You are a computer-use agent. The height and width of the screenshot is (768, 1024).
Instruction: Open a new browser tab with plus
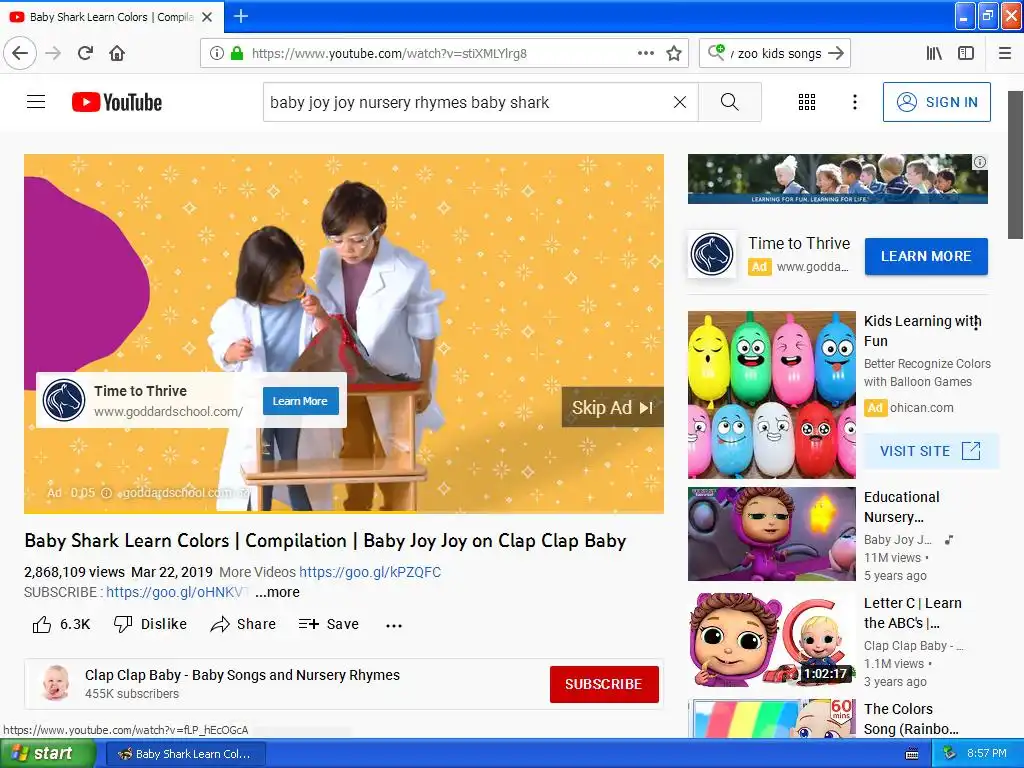(x=241, y=16)
